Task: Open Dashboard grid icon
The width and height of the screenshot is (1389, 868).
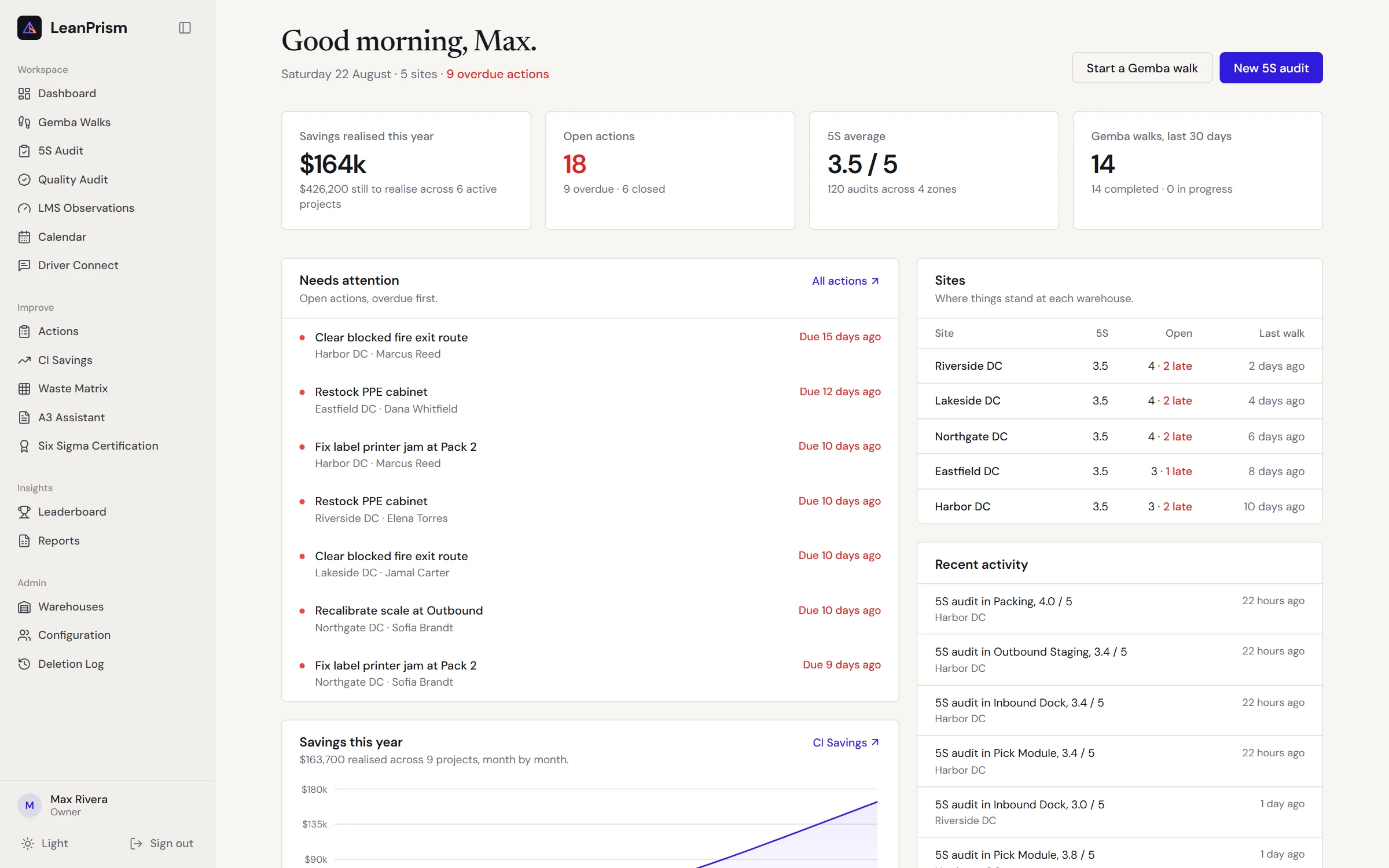Action: (x=24, y=94)
